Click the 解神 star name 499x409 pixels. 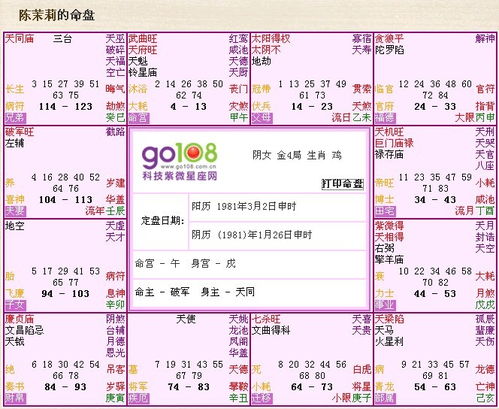tap(485, 39)
